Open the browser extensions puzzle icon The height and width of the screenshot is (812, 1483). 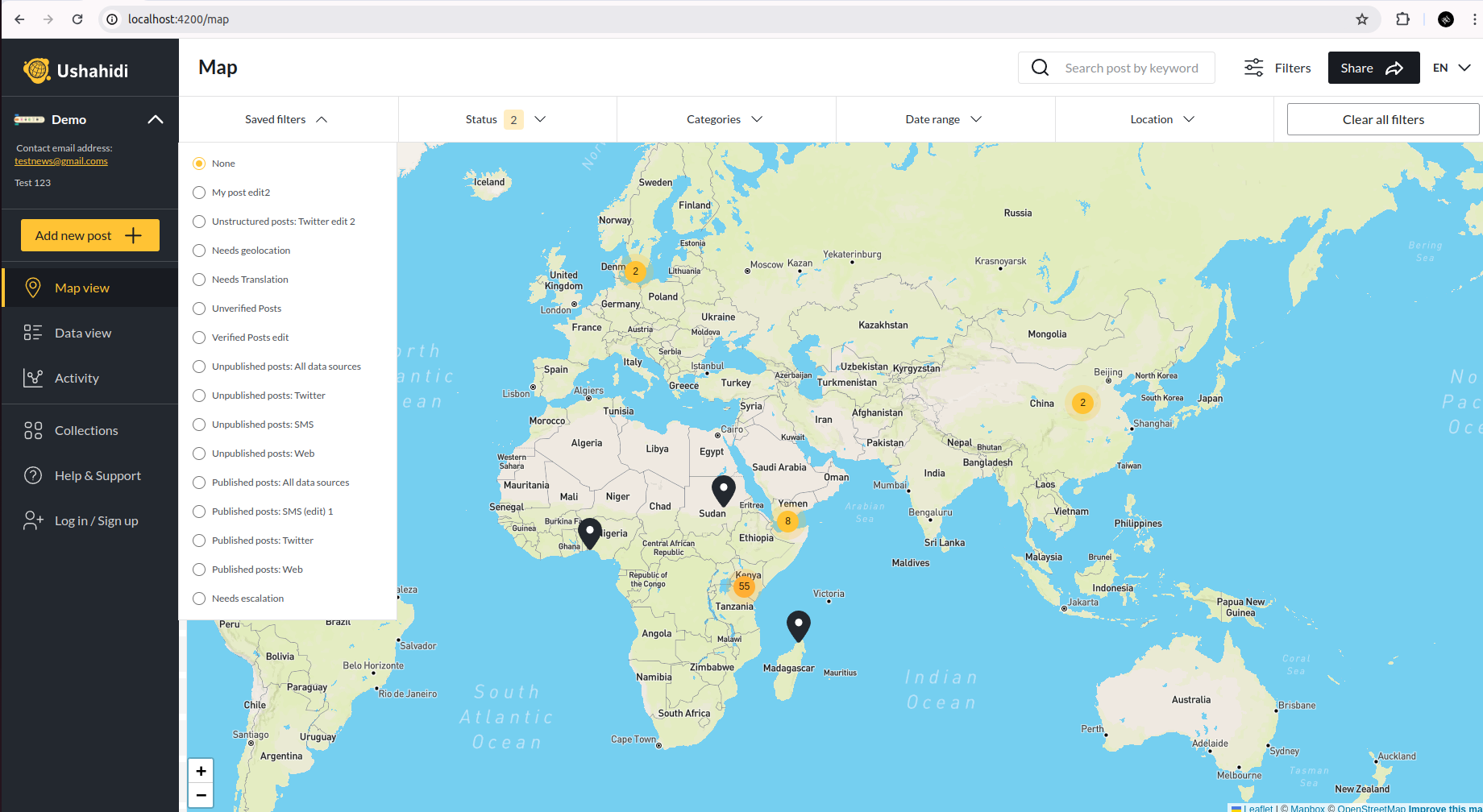(1403, 19)
